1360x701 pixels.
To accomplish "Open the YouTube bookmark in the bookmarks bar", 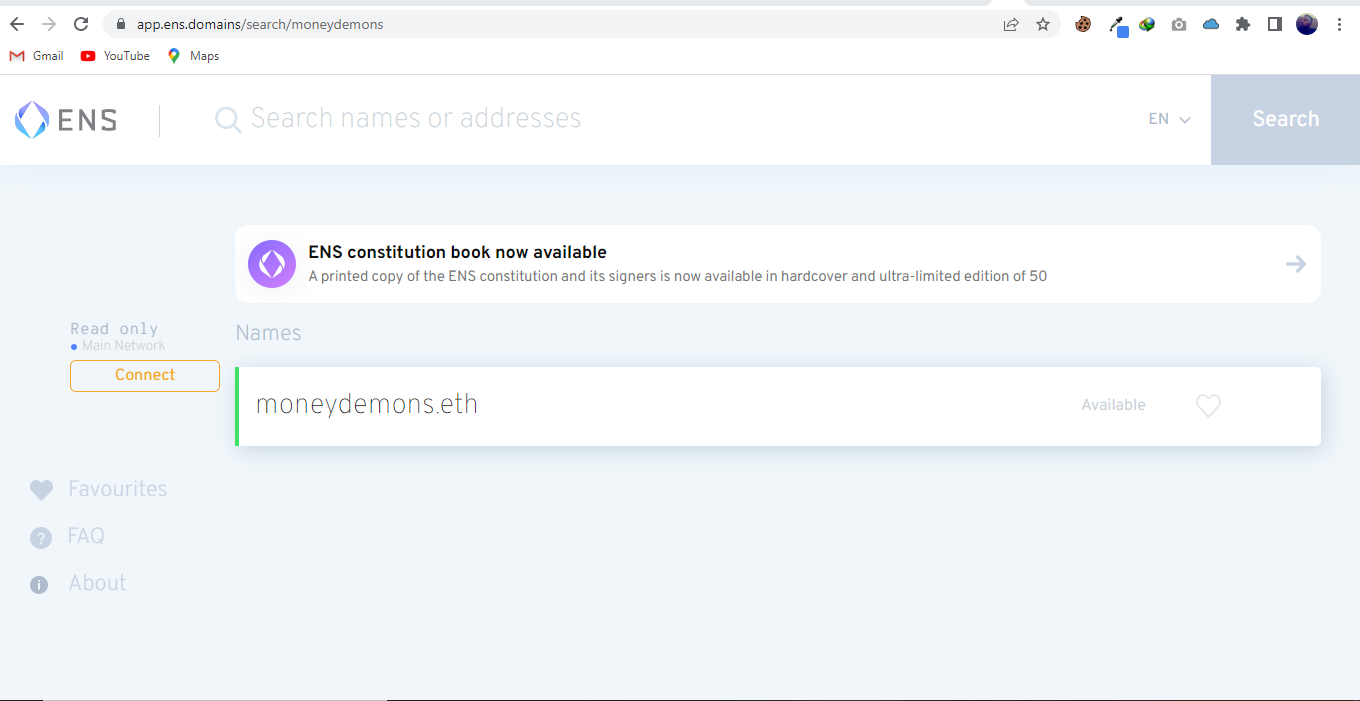I will (x=114, y=56).
